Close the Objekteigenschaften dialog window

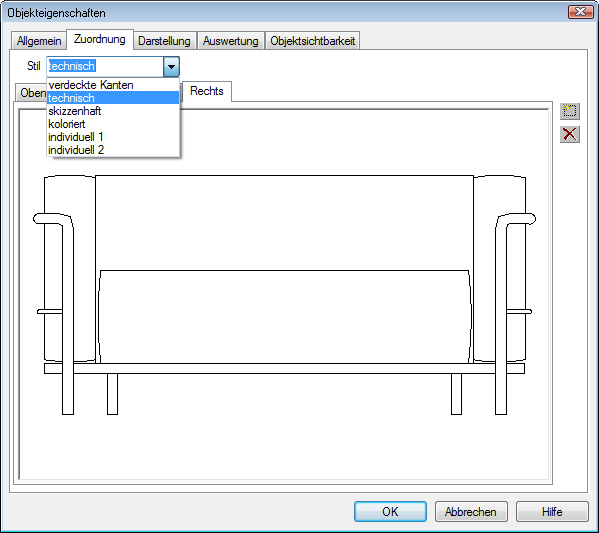pyautogui.click(x=580, y=12)
